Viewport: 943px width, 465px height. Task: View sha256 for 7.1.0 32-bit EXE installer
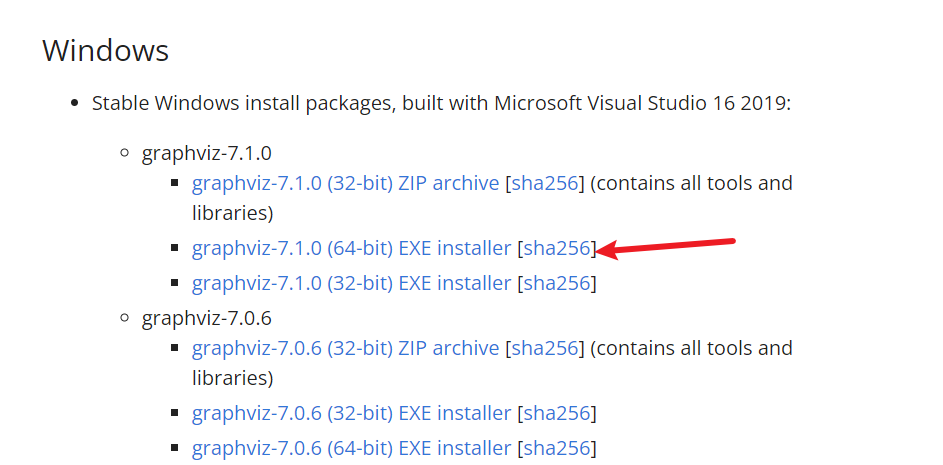coord(557,283)
